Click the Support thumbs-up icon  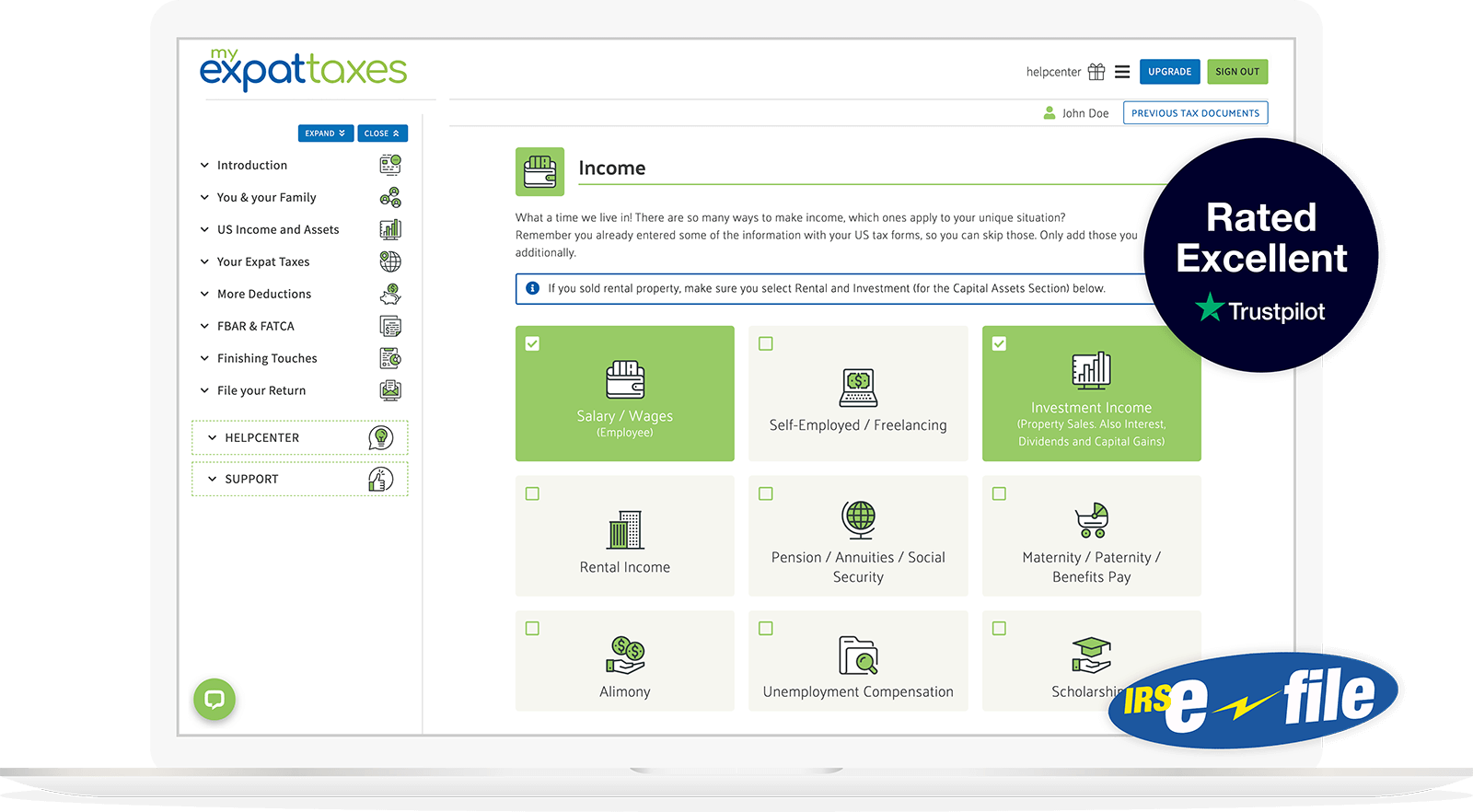380,479
